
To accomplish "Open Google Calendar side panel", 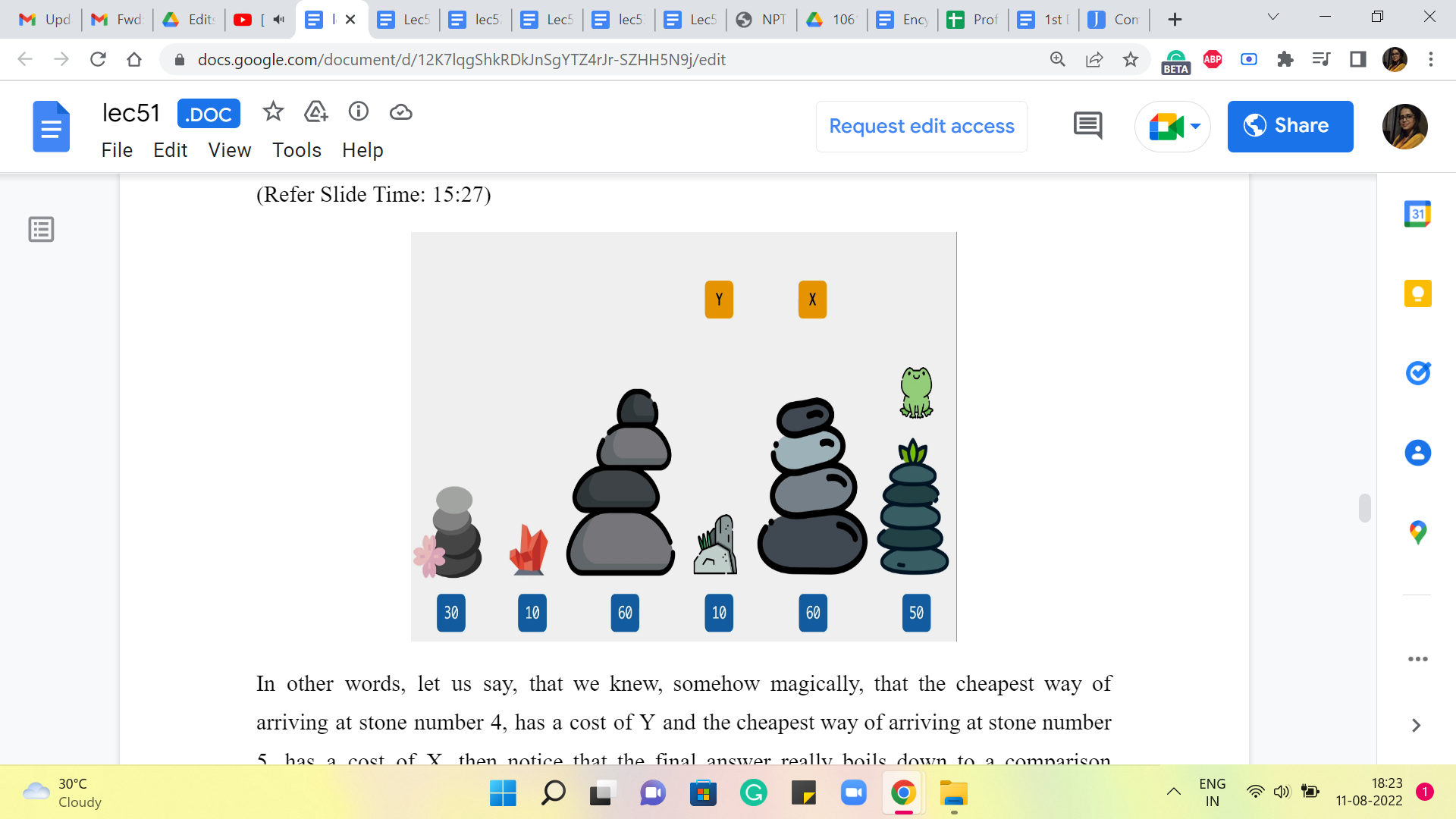I will [1417, 214].
